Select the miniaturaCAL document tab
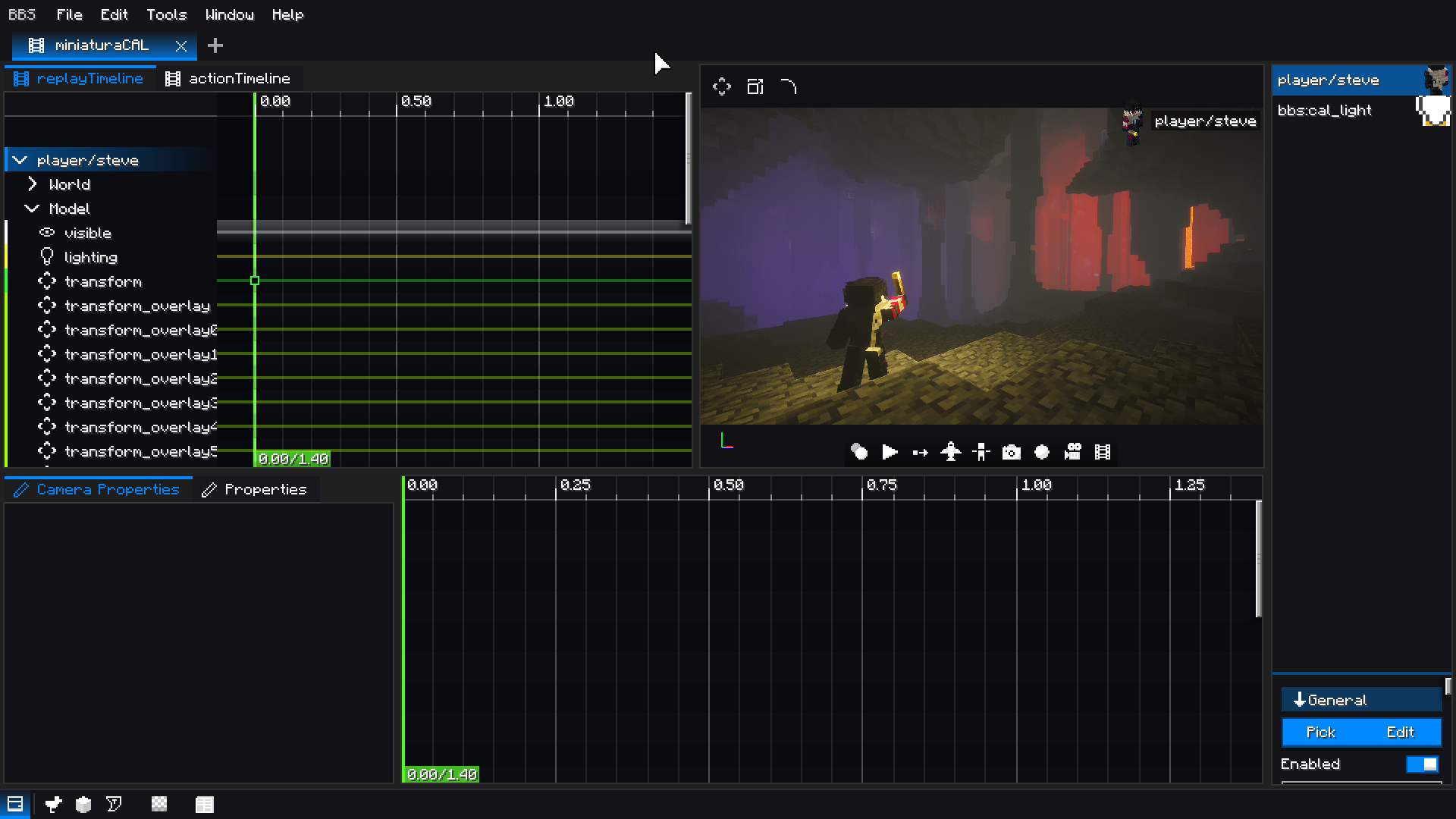Screen dimensions: 1456x819 point(104,45)
